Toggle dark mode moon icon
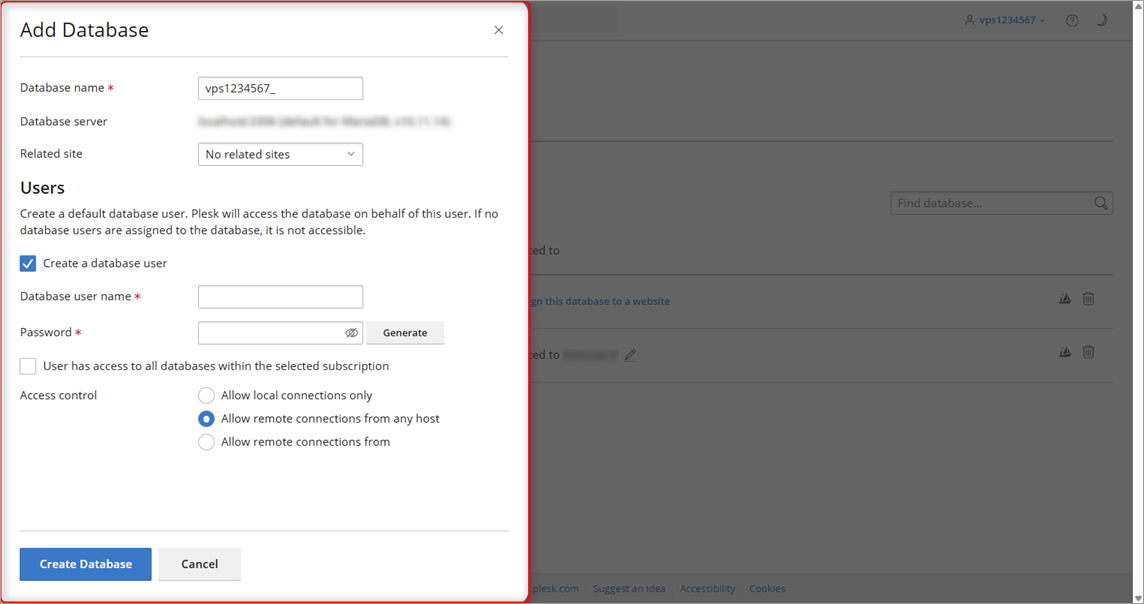1144x604 pixels. 1102,20
